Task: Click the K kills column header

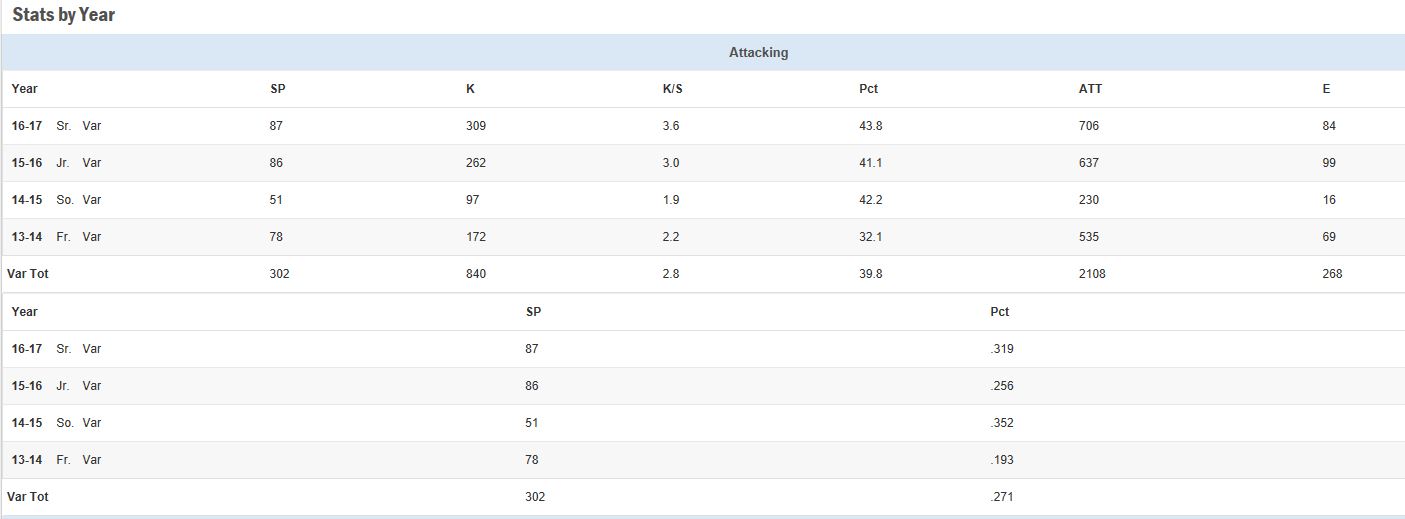Action: 470,89
